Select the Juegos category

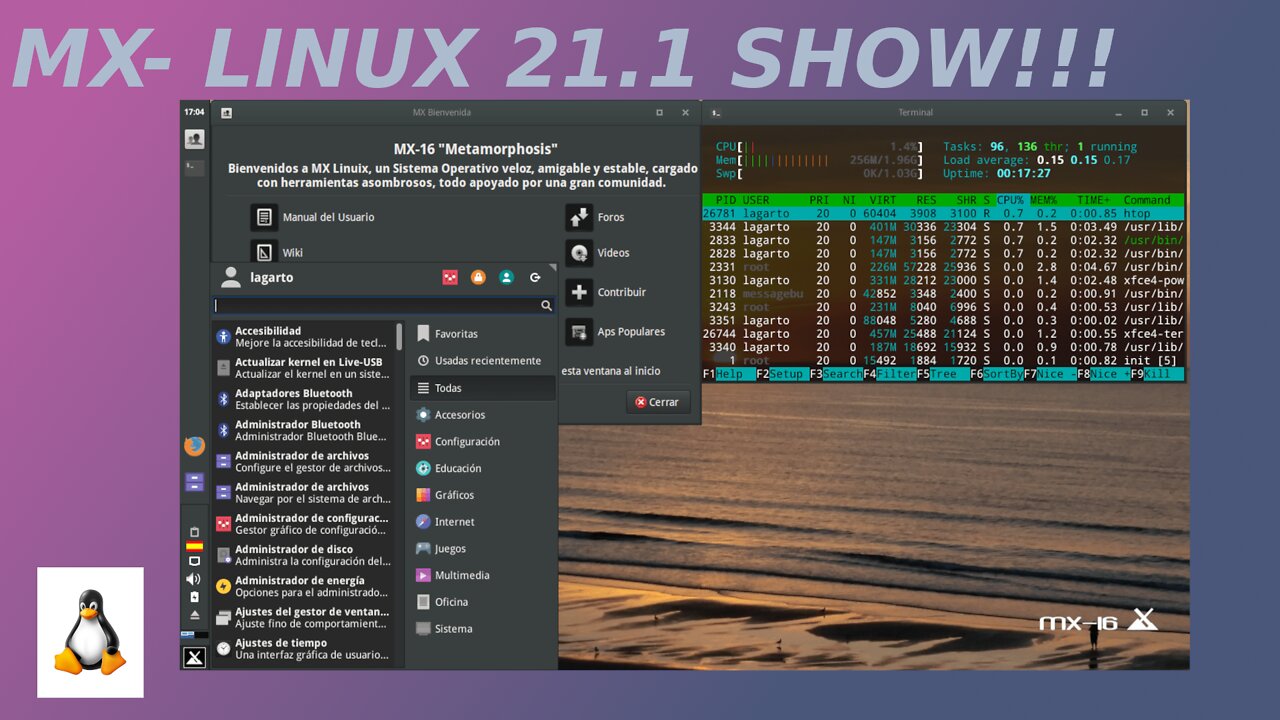coord(483,549)
